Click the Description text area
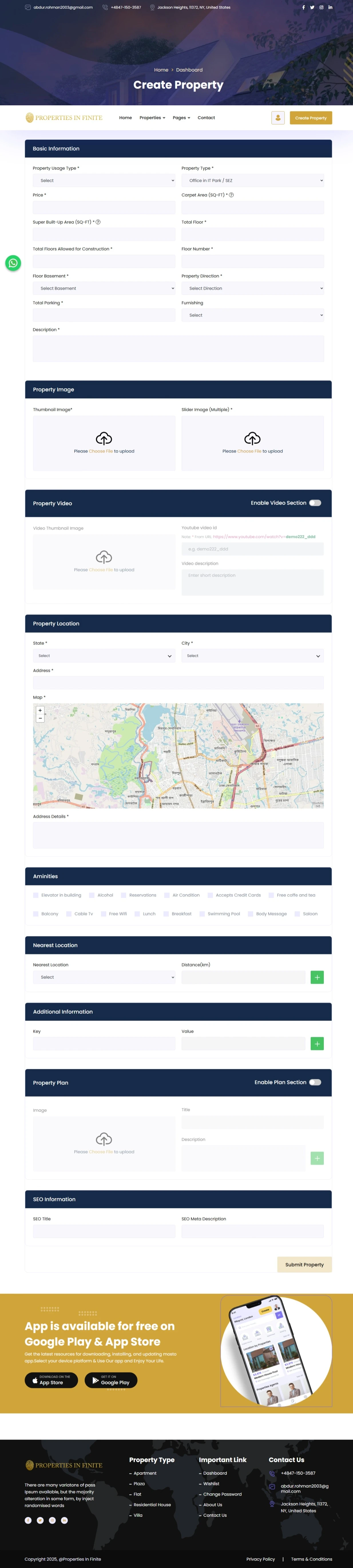353x1568 pixels. click(x=178, y=349)
